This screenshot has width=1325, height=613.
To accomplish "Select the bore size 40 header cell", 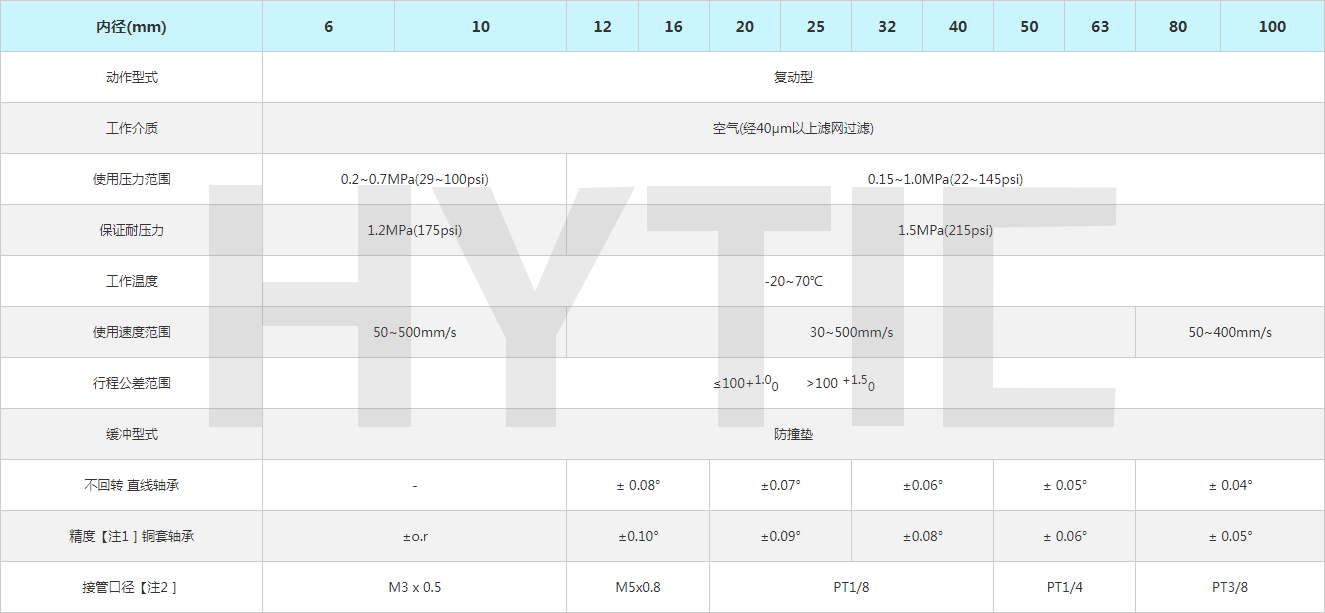I will [958, 26].
